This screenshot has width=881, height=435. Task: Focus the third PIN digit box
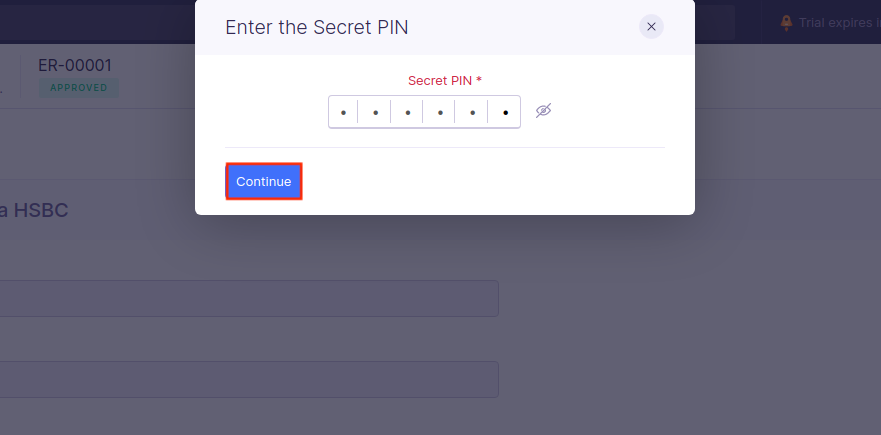click(407, 112)
